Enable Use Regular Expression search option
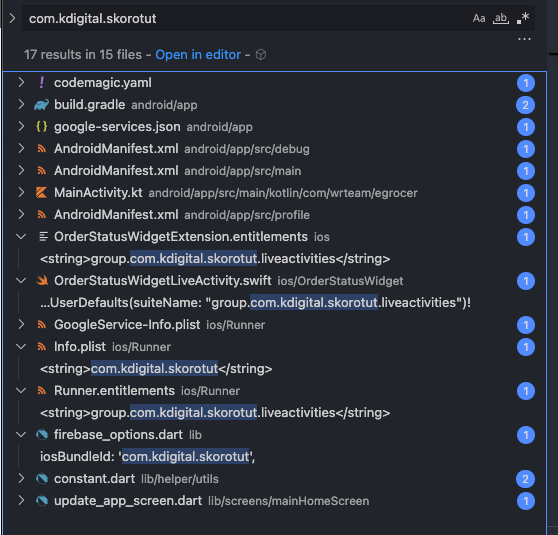Image resolution: width=558 pixels, height=535 pixels. [523, 18]
